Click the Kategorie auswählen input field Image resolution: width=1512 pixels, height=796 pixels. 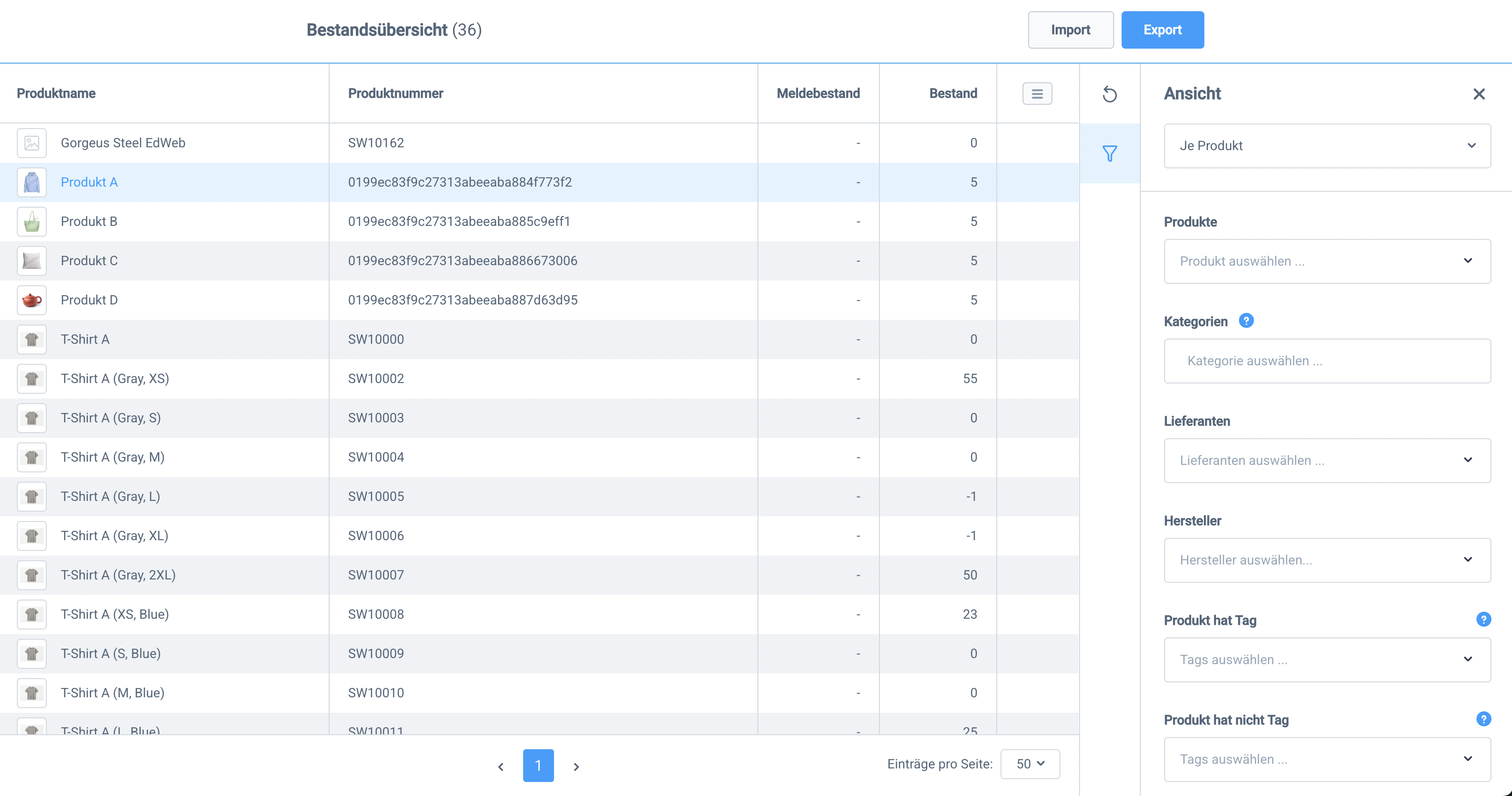click(1326, 361)
